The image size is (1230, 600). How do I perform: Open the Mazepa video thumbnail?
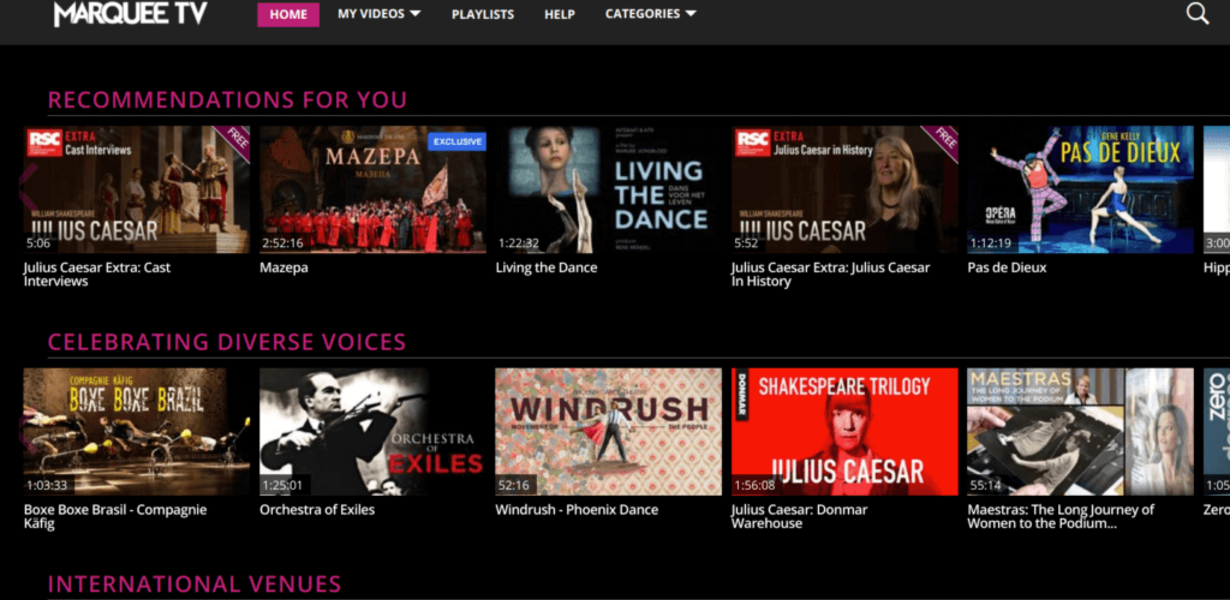(x=373, y=190)
